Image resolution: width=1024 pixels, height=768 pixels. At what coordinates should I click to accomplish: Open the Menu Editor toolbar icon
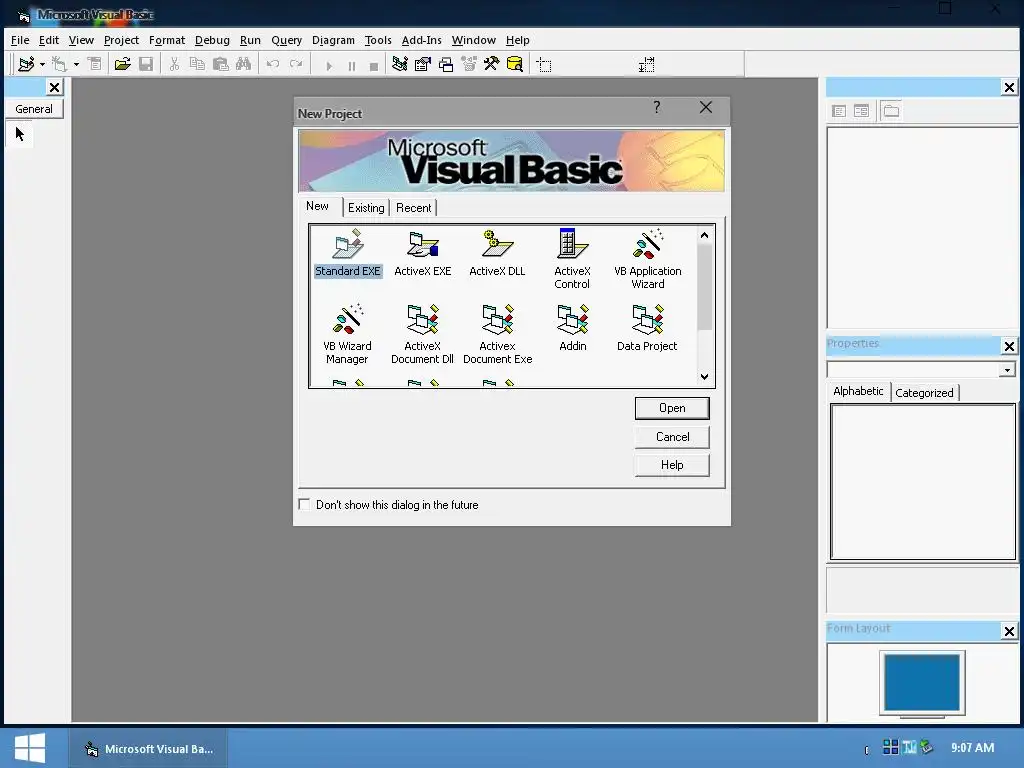95,64
